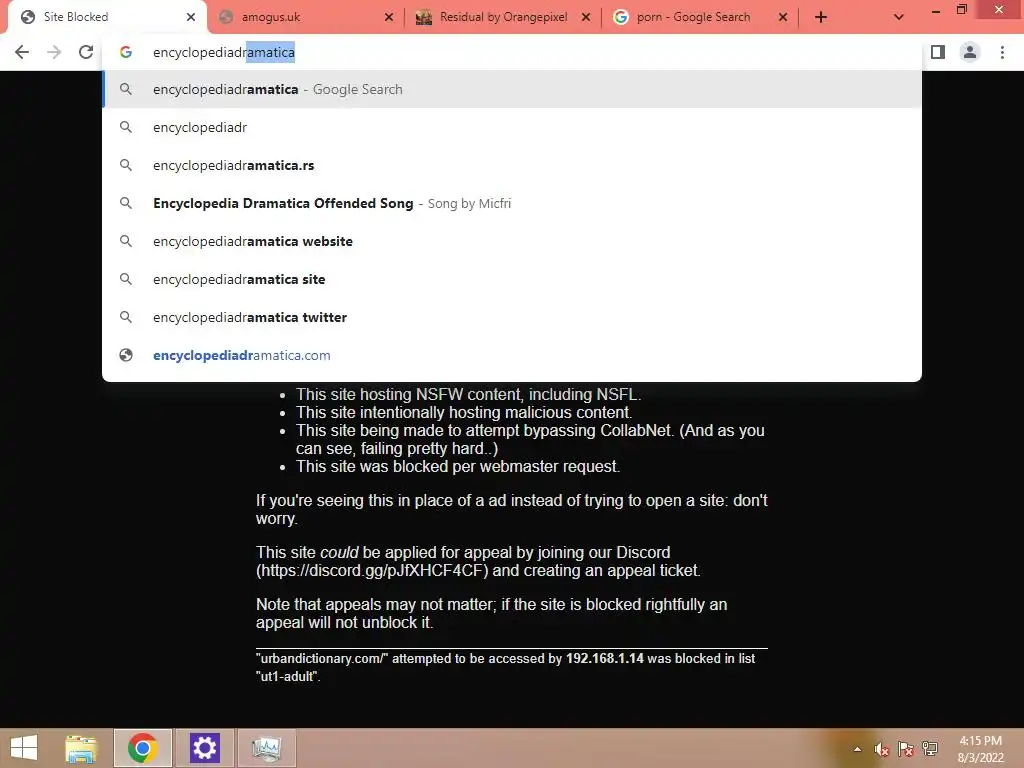Viewport: 1024px width, 768px height.
Task: Click the search icon beside 'Encyclopedia Dramatica Offended Song'
Action: [126, 203]
